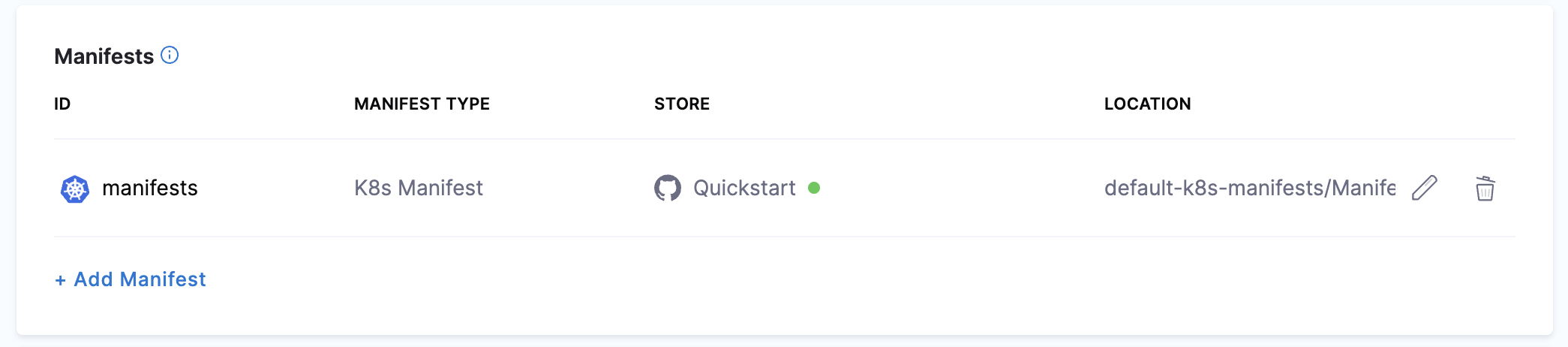Click the ID column header
This screenshot has width=1568, height=347.
(62, 104)
